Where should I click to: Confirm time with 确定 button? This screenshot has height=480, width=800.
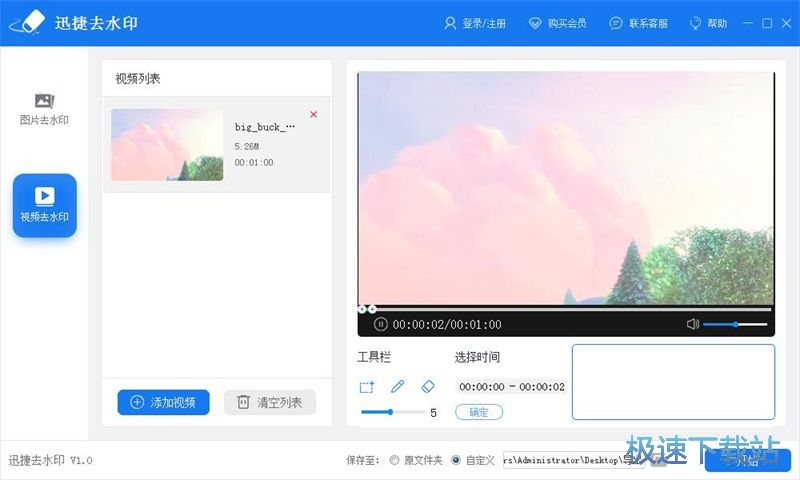point(479,412)
